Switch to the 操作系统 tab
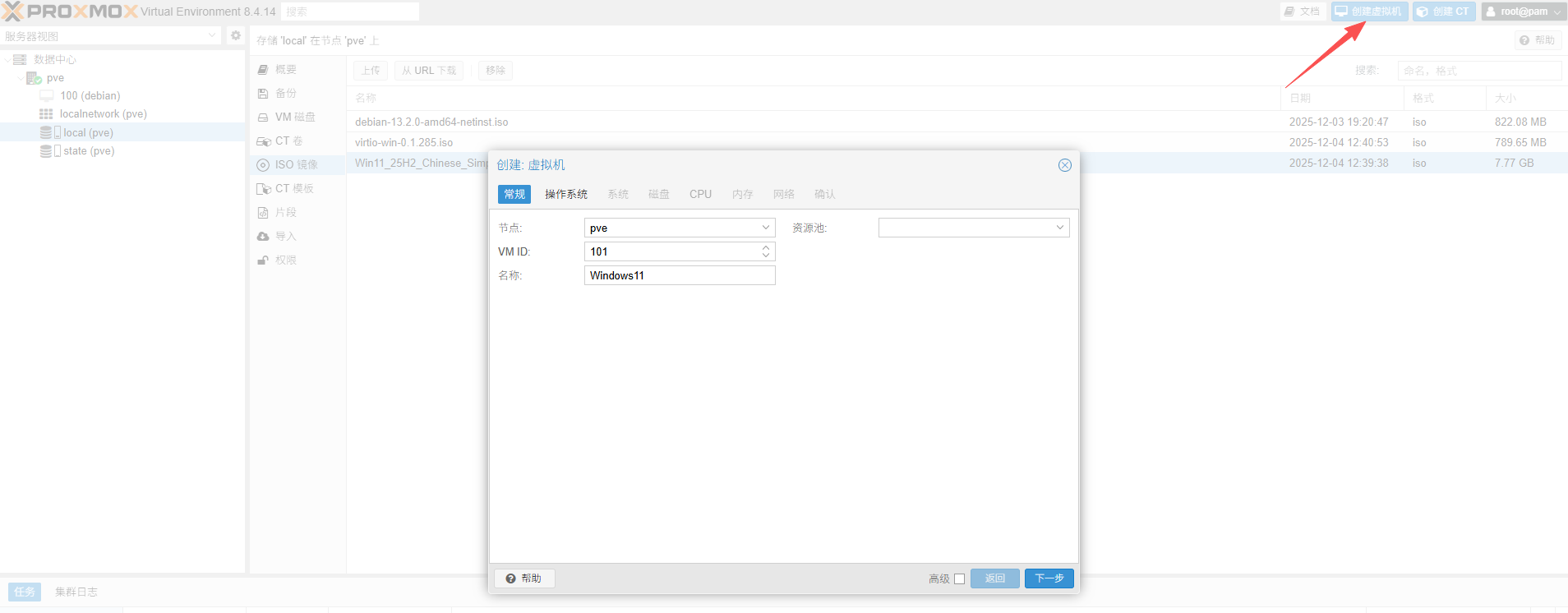Viewport: 1568px width, 613px height. pos(565,195)
